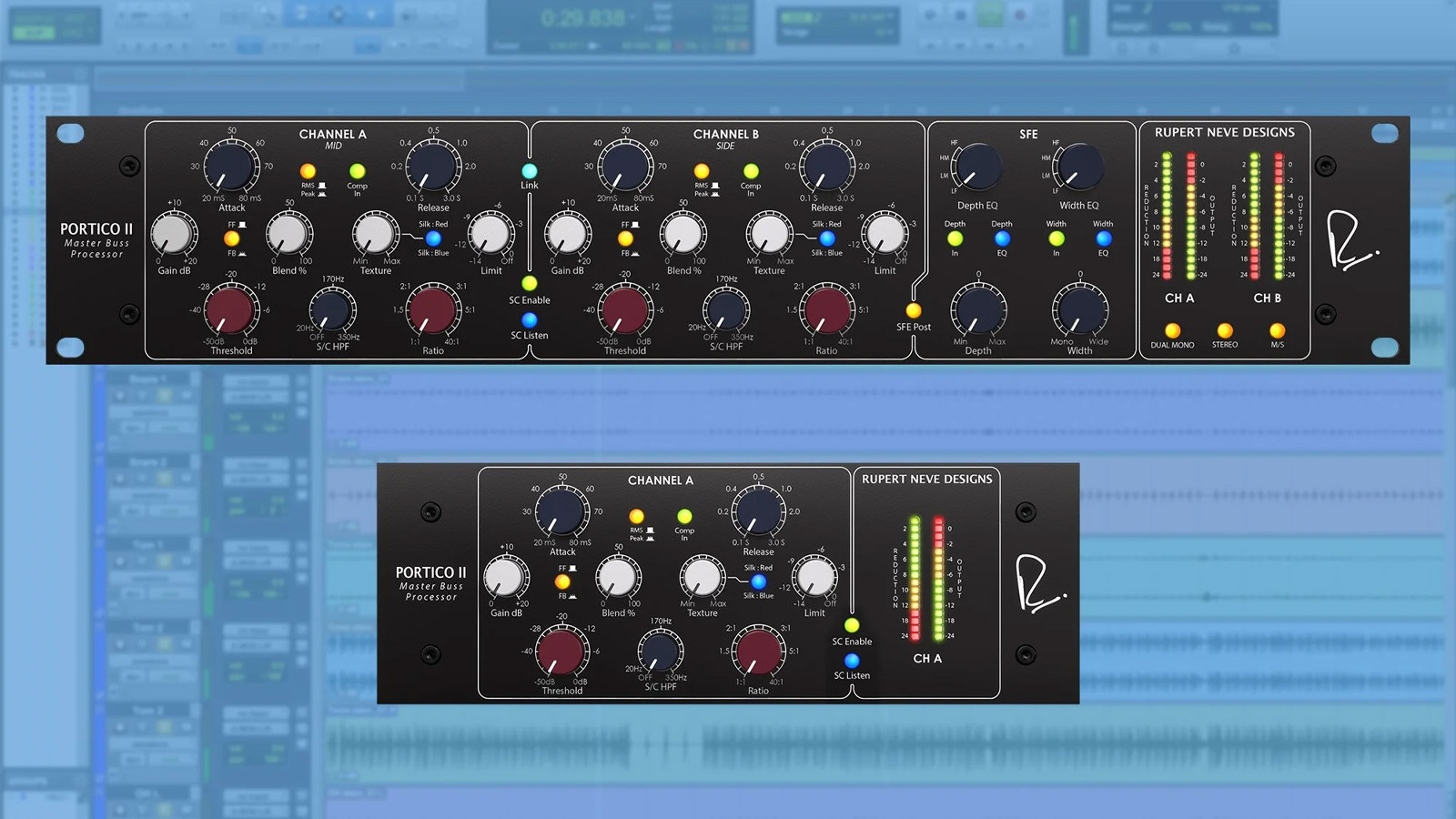Toggle Channel A Silk Red/Blue button on stereo unit
This screenshot has height=819, width=1456.
pos(433,238)
